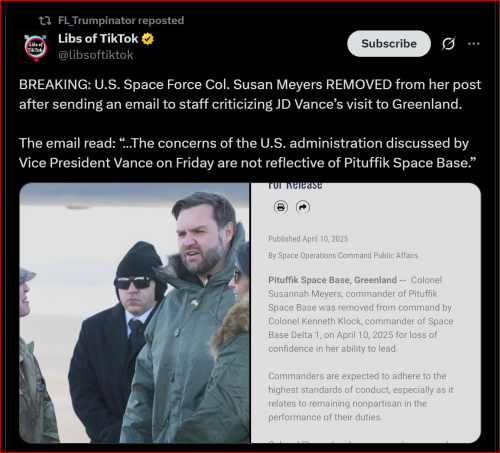Open the FL_Trumpinator reposted link
Screen dimensions: 500x453
click(x=121, y=21)
